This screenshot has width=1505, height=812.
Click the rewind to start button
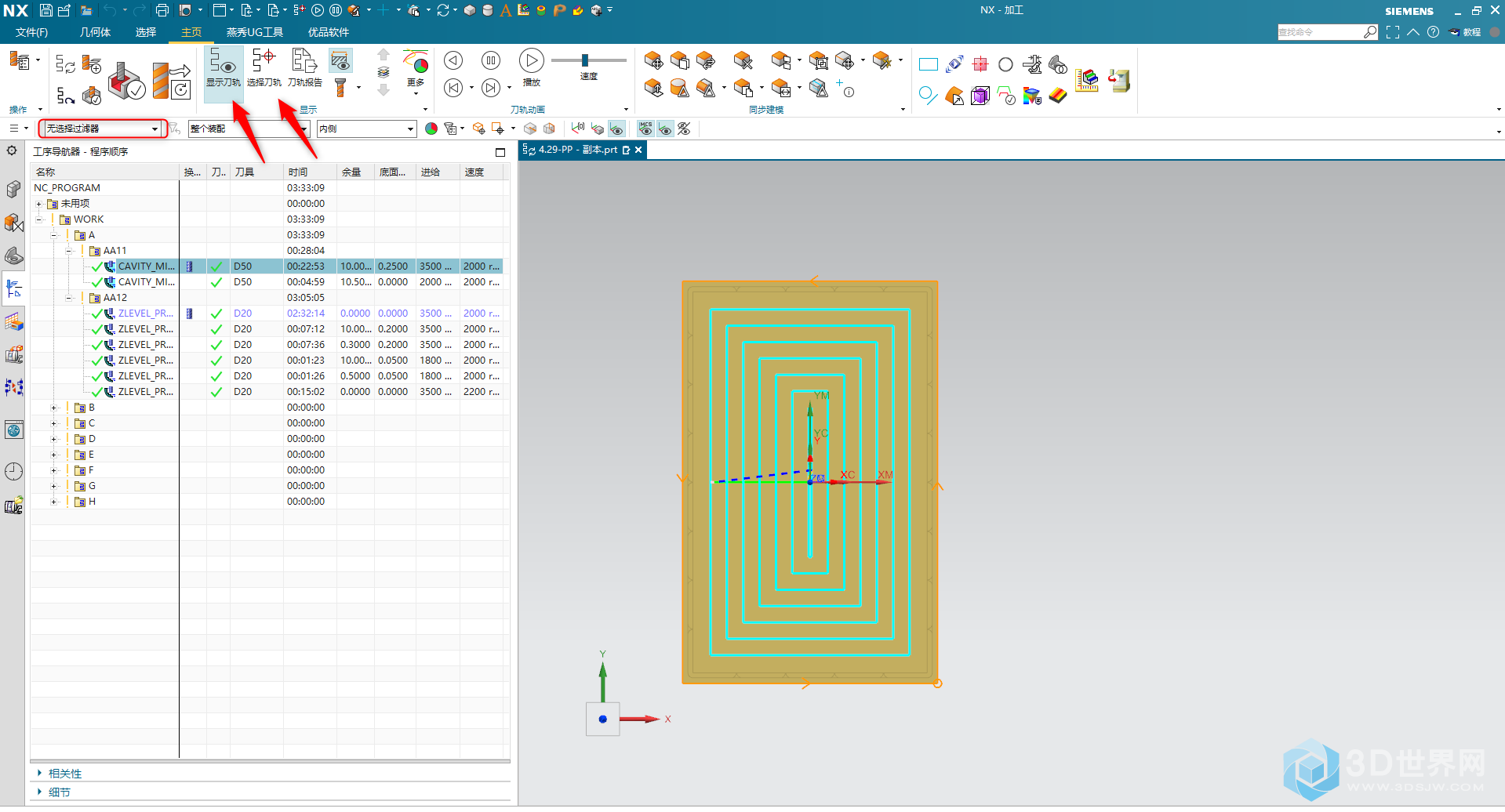click(453, 88)
